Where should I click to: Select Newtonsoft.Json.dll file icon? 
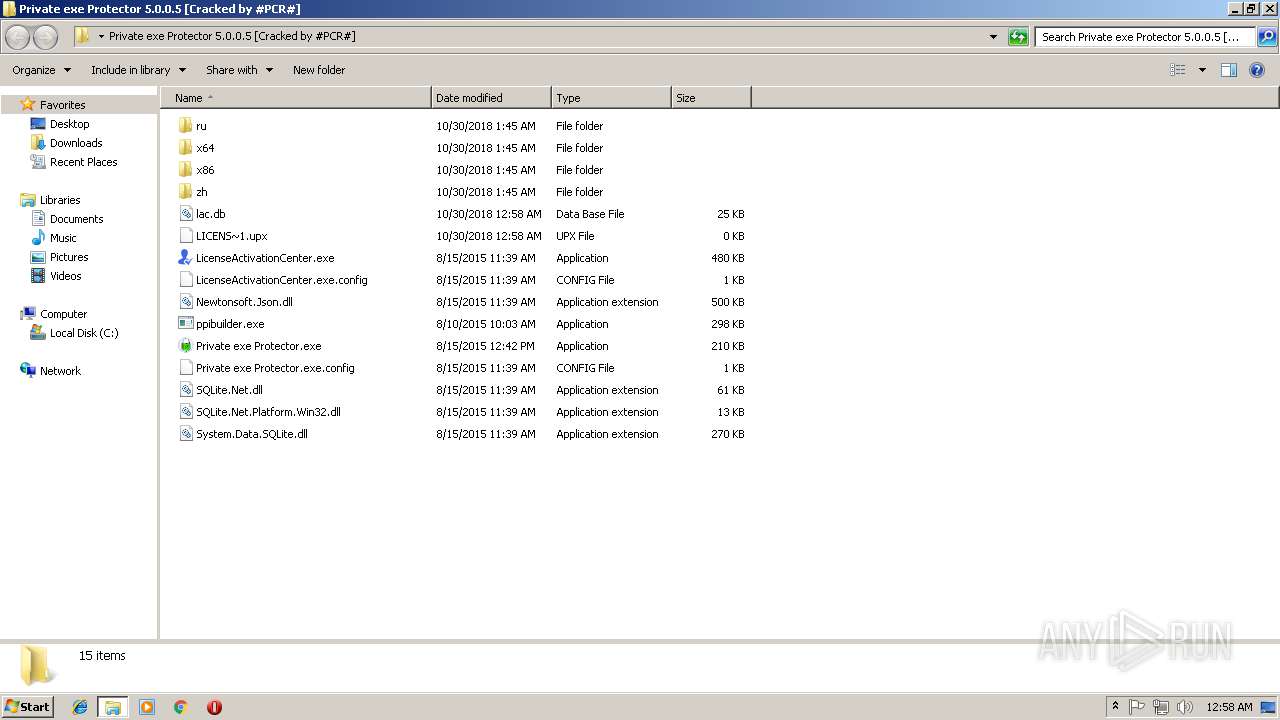pos(185,302)
